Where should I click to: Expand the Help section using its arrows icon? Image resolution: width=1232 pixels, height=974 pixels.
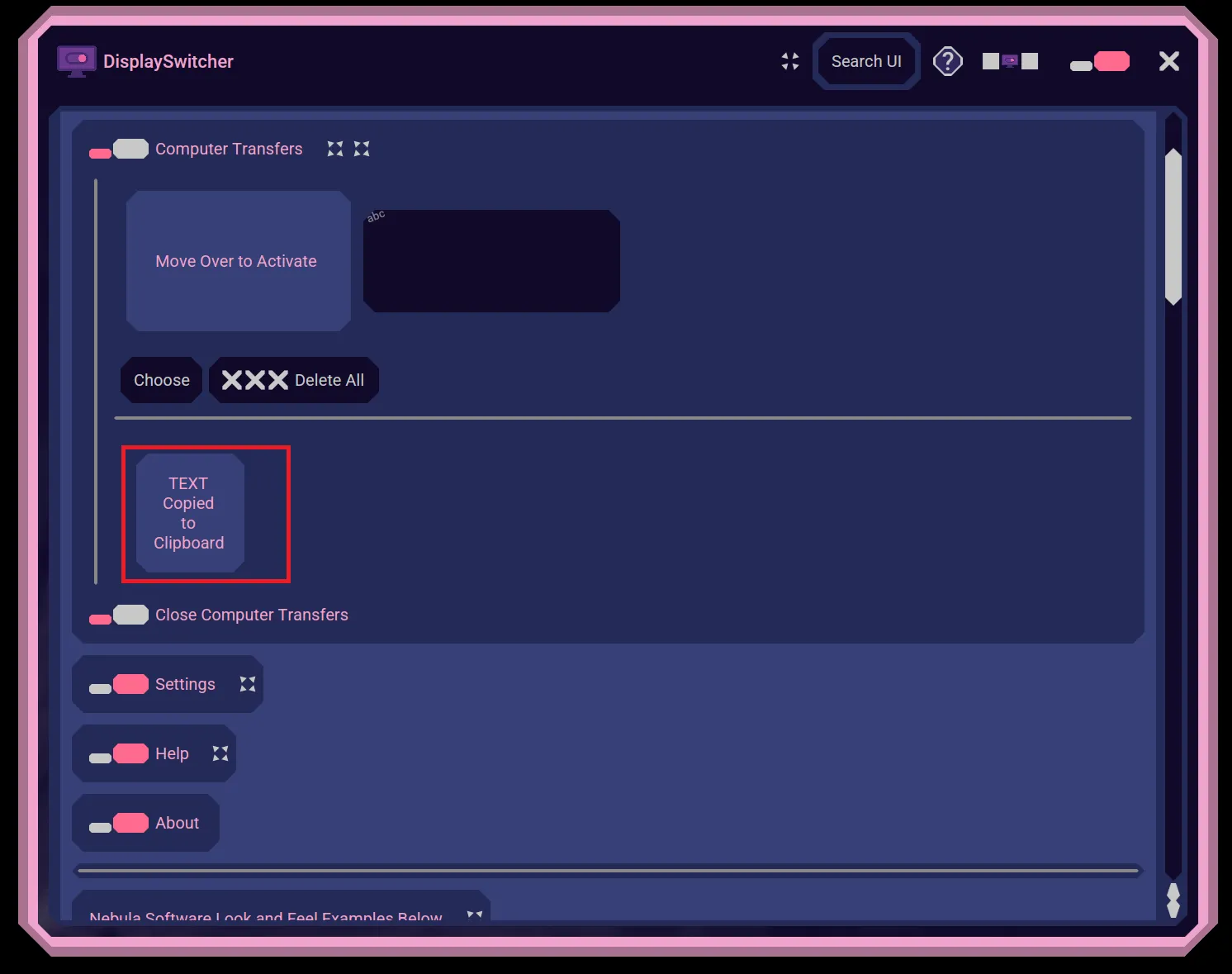[x=220, y=753]
